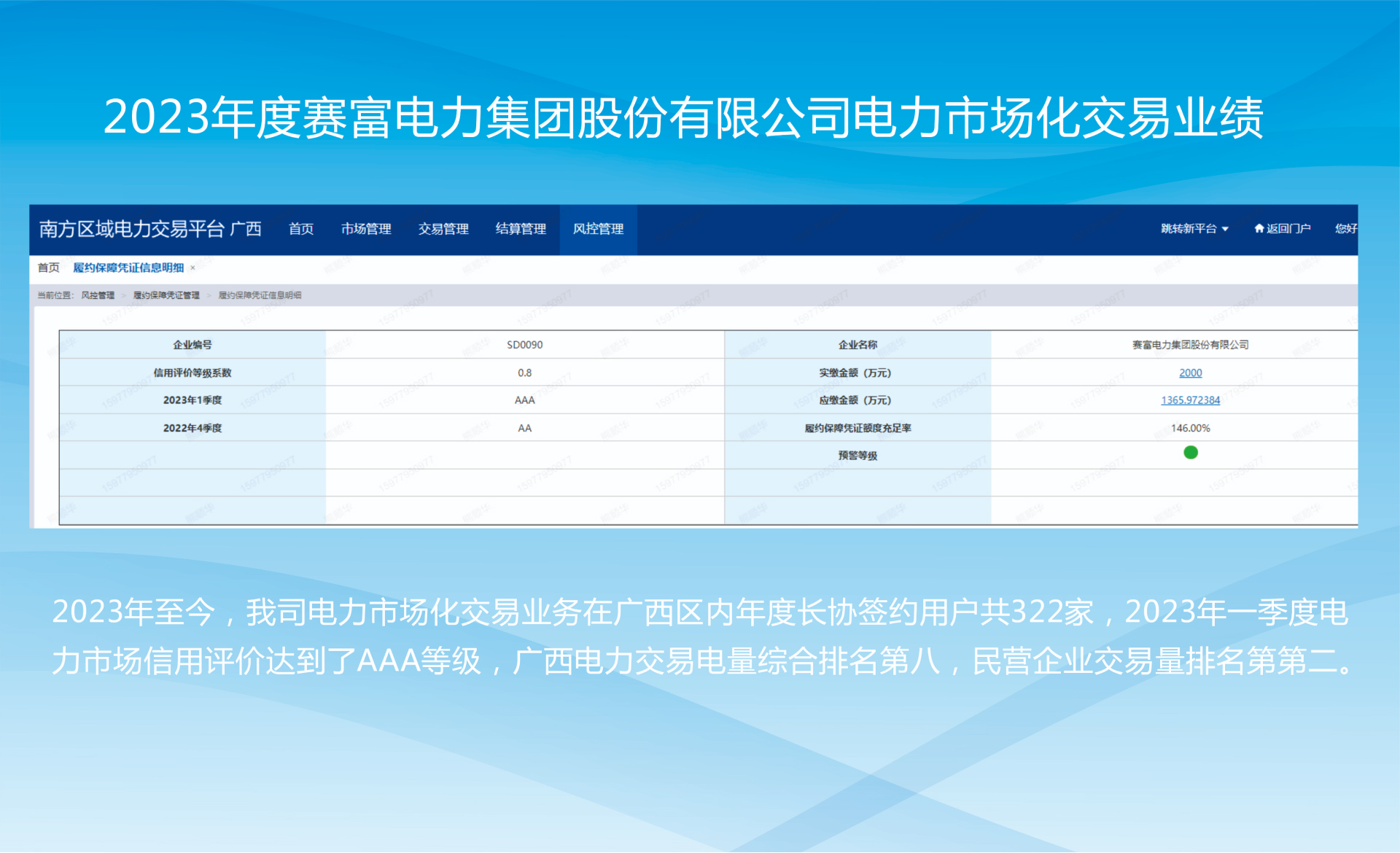Open the 首页 navigation menu item
This screenshot has height=853, width=1400.
(x=301, y=229)
